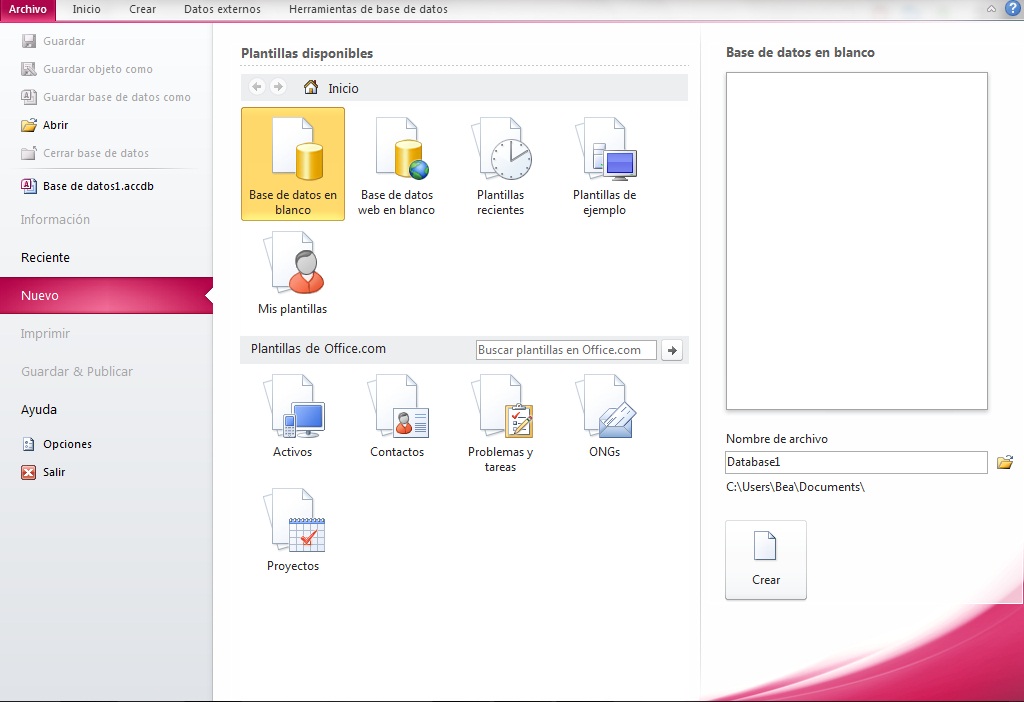Switch to the Datos externos tab
The image size is (1024, 702).
222,9
